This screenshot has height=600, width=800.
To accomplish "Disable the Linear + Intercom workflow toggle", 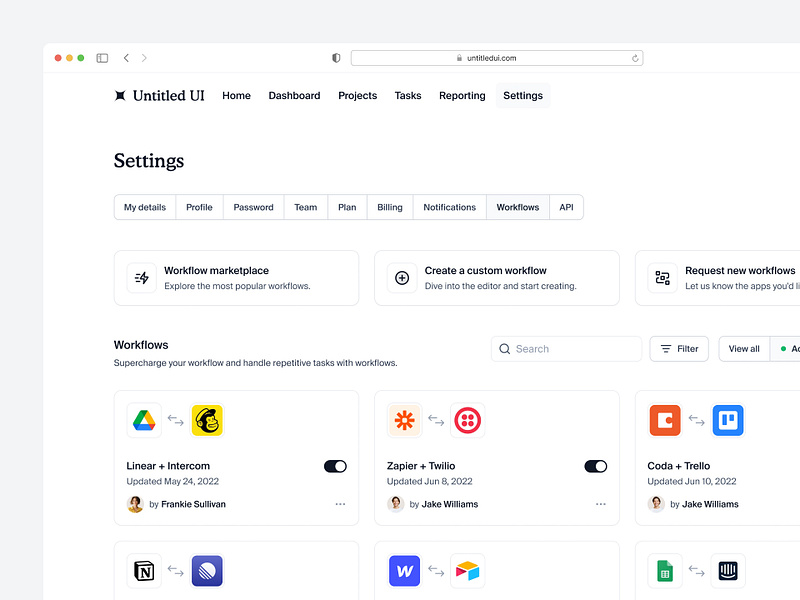I will tap(335, 466).
